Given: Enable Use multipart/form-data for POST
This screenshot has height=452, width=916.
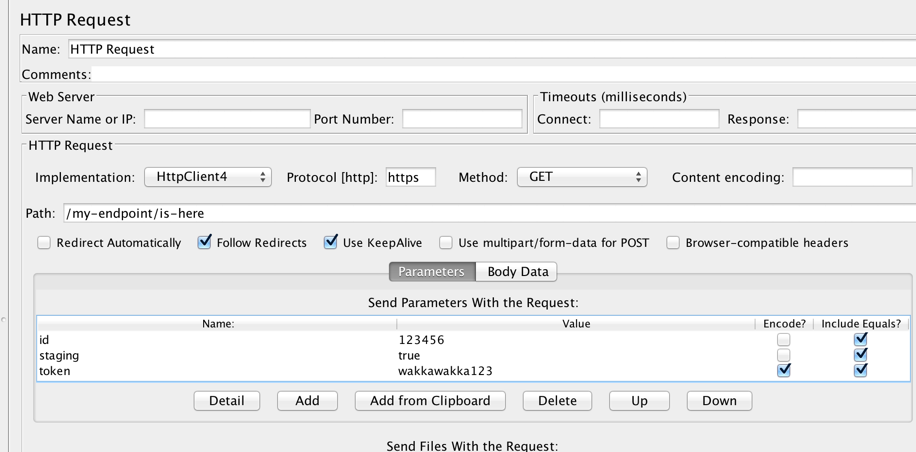Looking at the screenshot, I should (x=446, y=243).
